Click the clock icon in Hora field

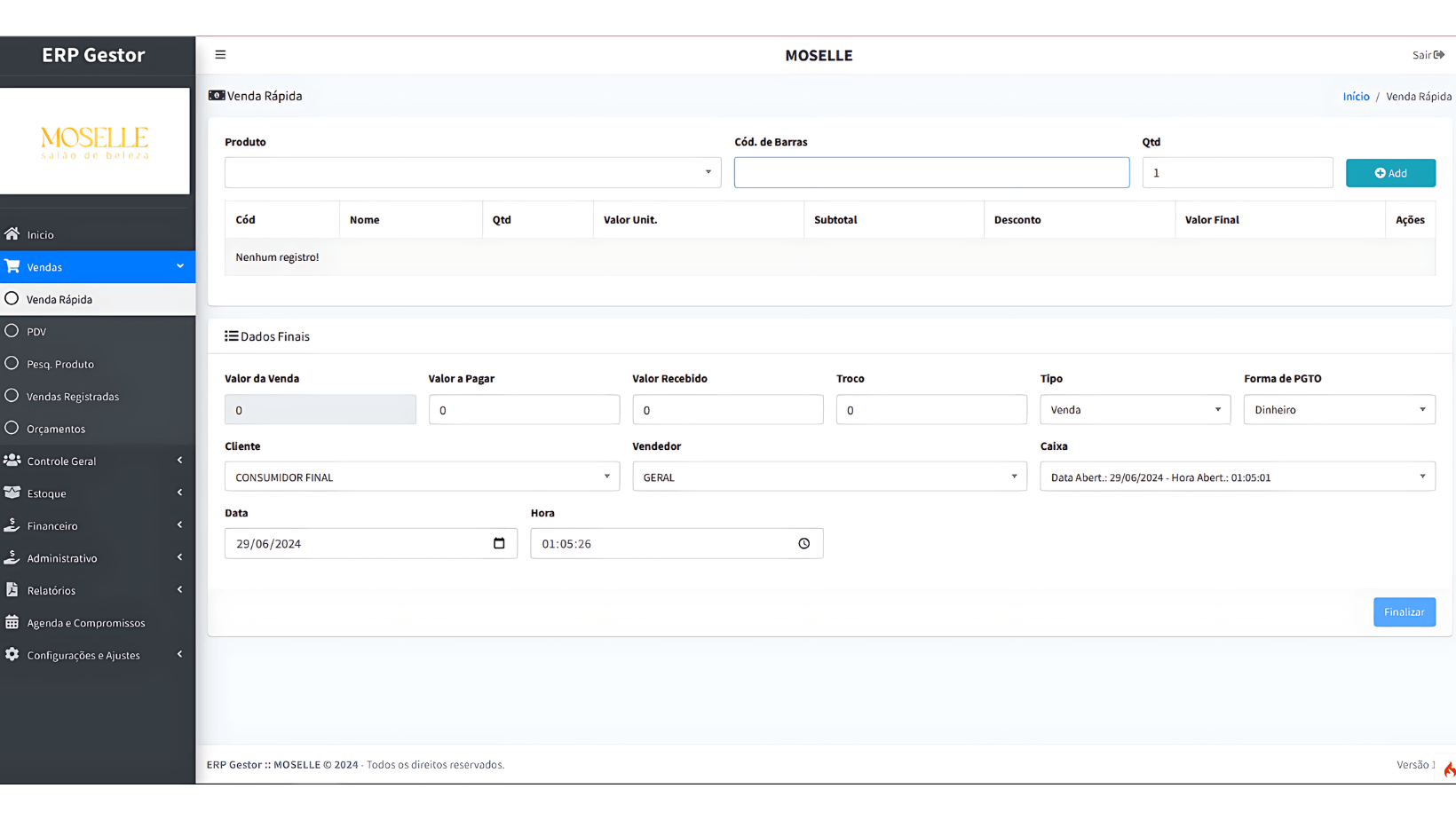[x=803, y=543]
